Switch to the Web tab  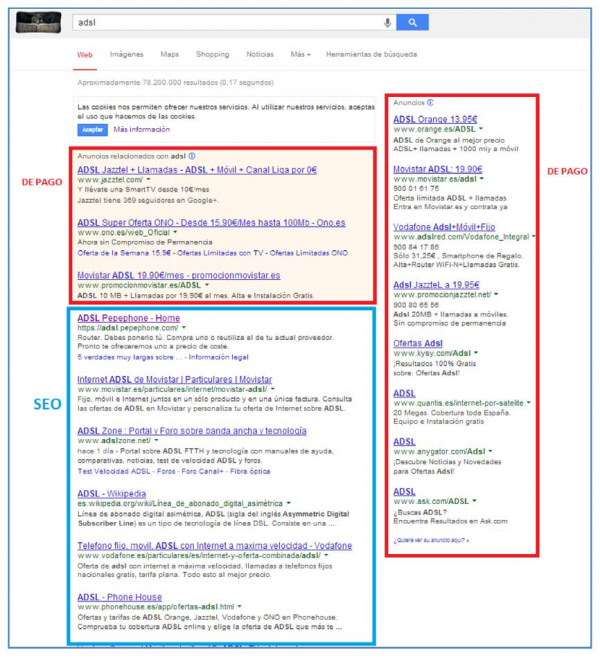pyautogui.click(x=85, y=55)
